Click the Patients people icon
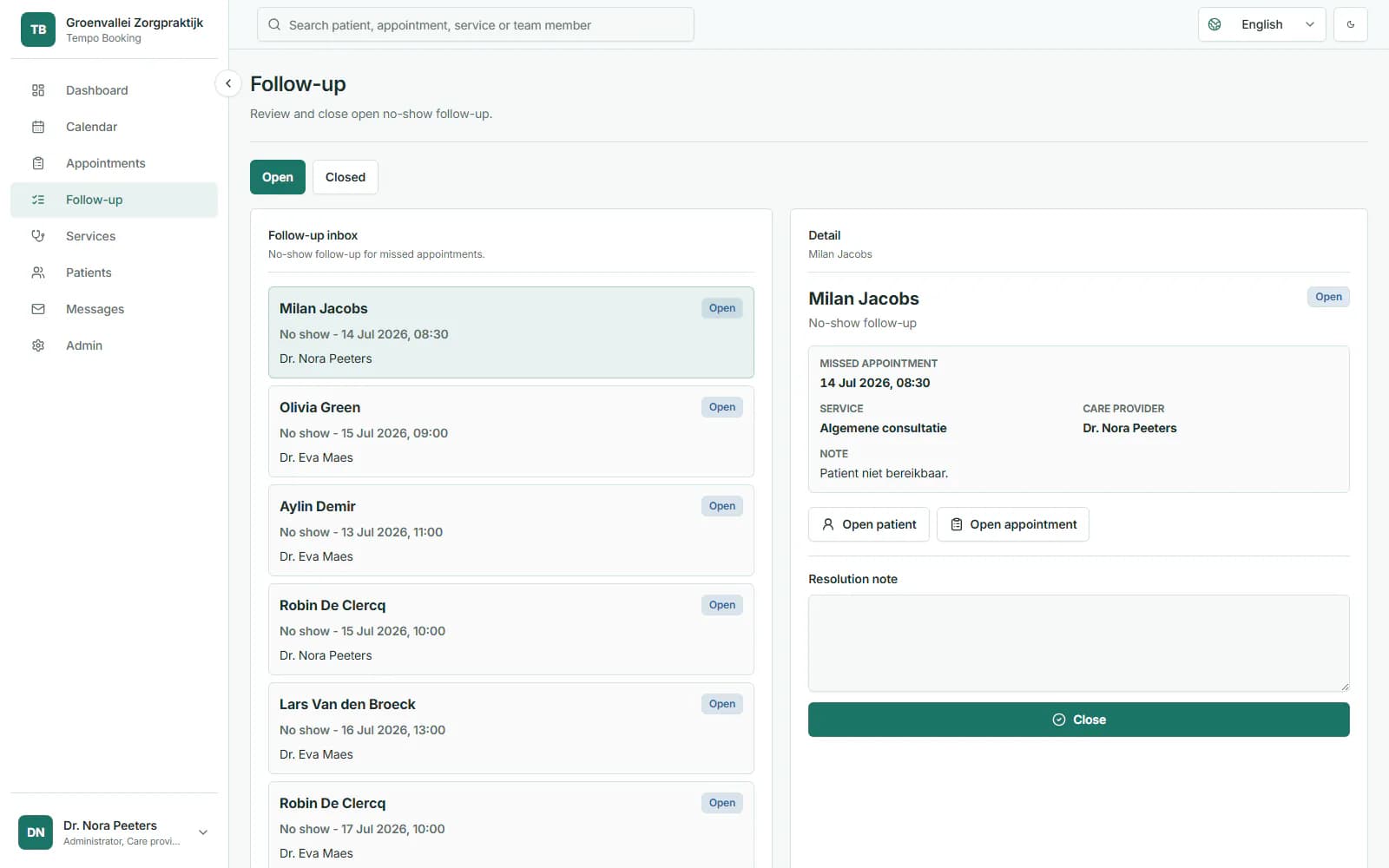 pyautogui.click(x=38, y=273)
